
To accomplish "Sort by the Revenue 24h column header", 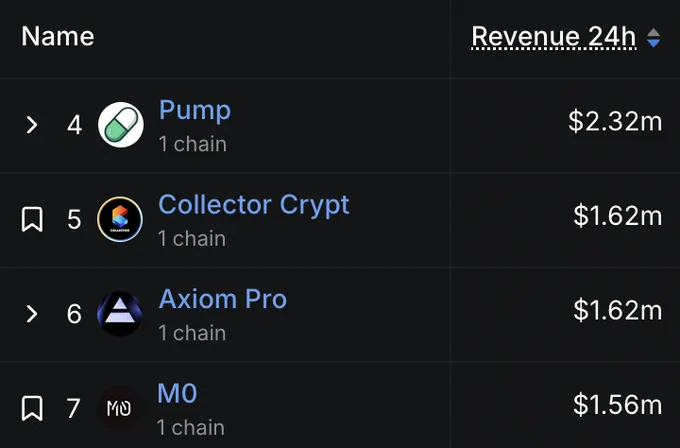I will click(554, 36).
